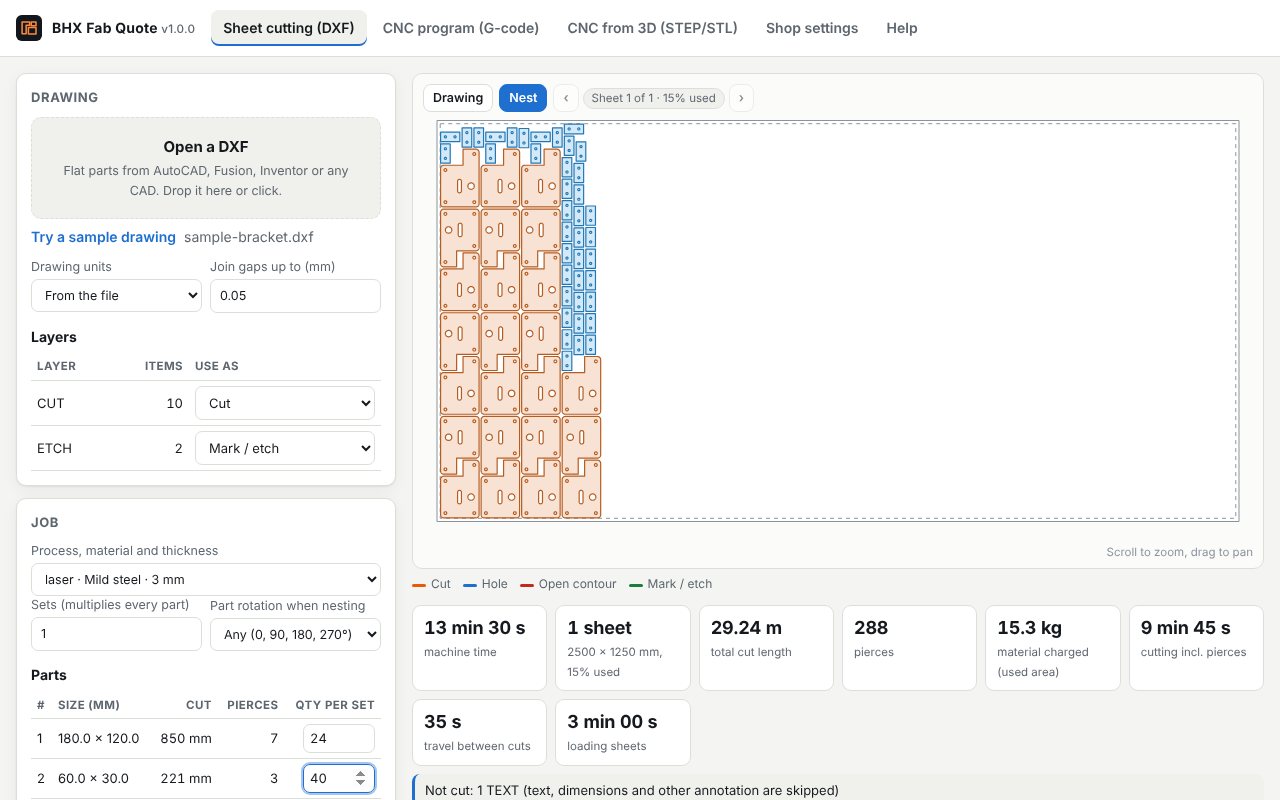Click the Open a DXF drop area
The image size is (1280, 800).
tap(206, 168)
